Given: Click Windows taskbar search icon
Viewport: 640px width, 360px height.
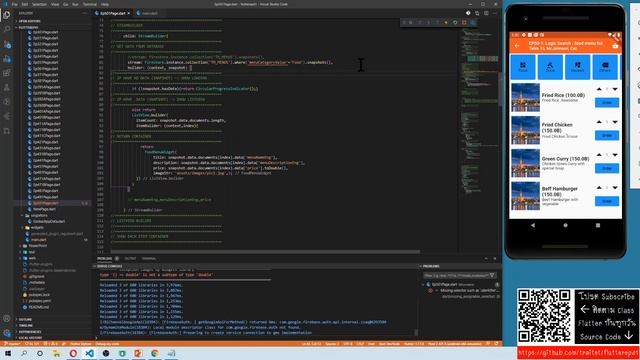Looking at the screenshot, I should point(24,353).
